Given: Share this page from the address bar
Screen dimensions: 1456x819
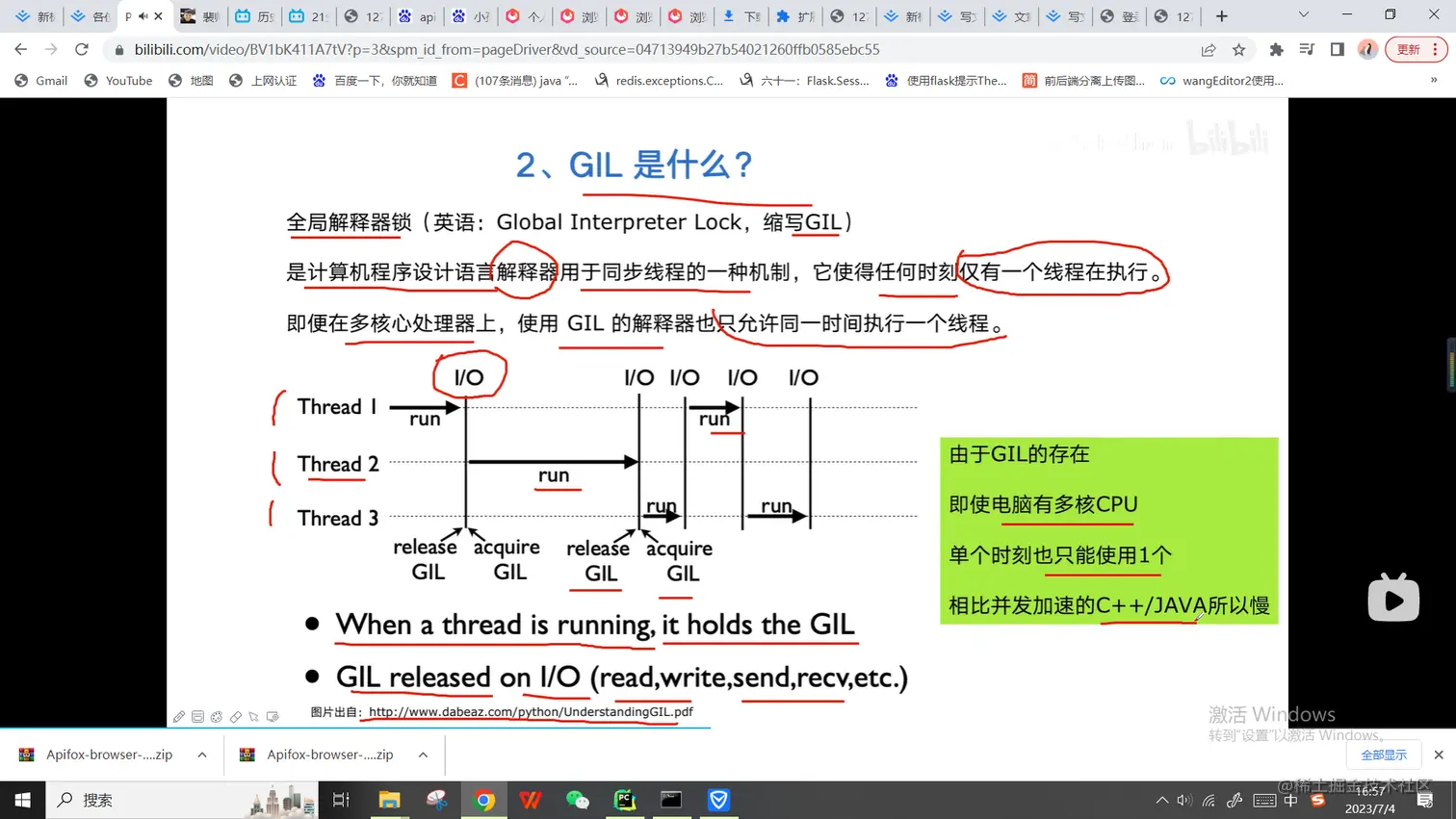Looking at the screenshot, I should [x=1209, y=49].
